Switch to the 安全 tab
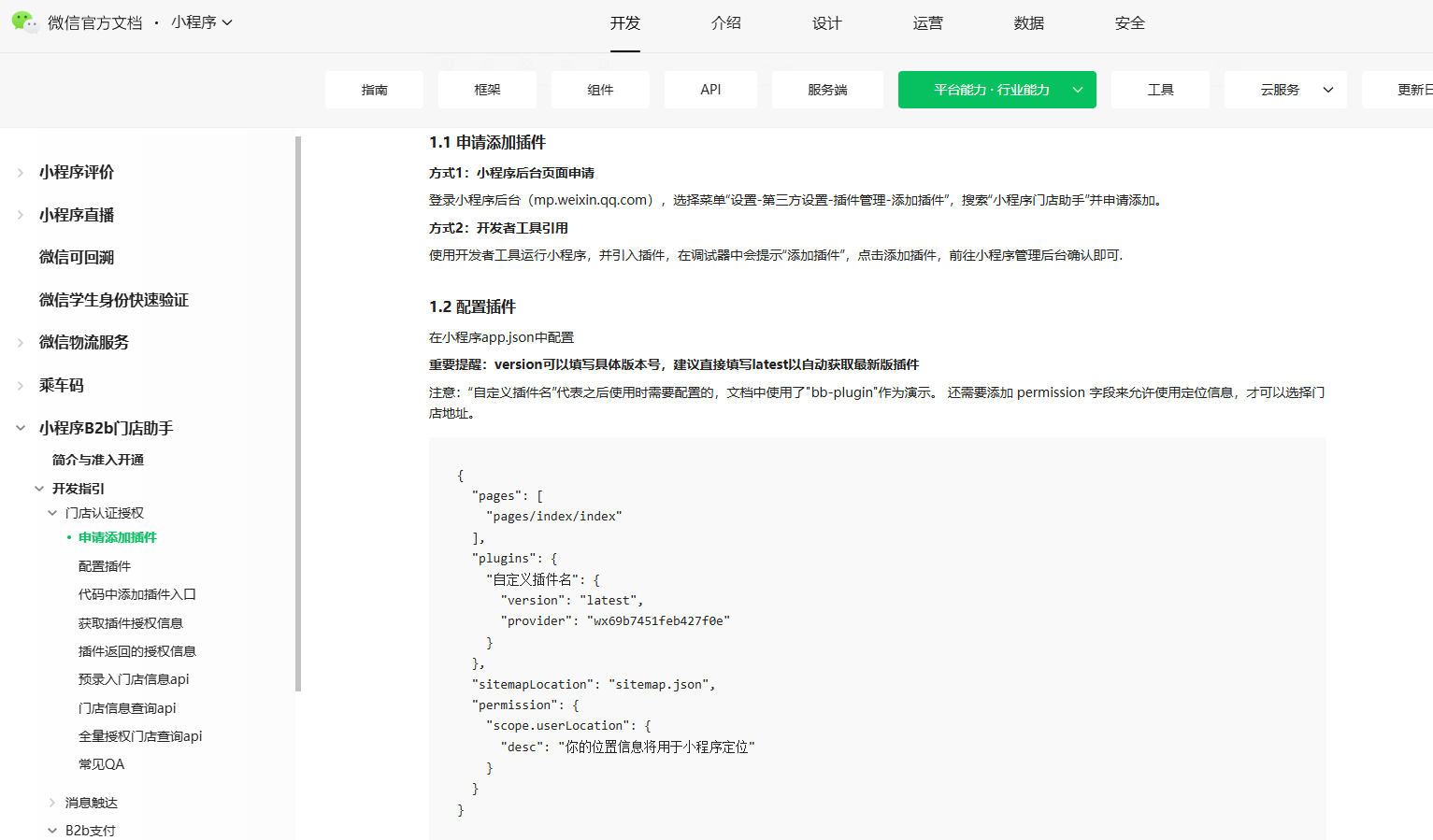This screenshot has width=1433, height=840. tap(1130, 23)
